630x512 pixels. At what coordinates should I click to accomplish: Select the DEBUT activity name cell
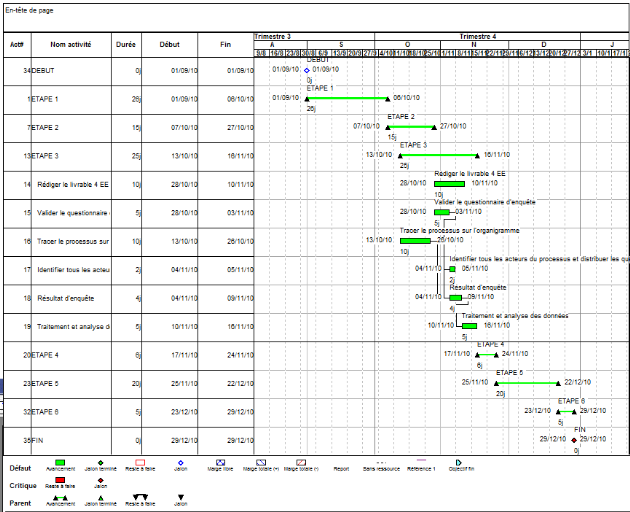point(71,71)
